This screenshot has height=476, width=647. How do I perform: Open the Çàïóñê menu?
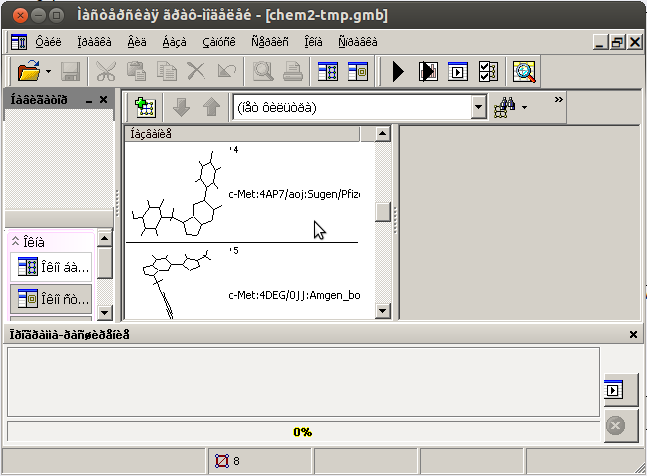click(219, 42)
